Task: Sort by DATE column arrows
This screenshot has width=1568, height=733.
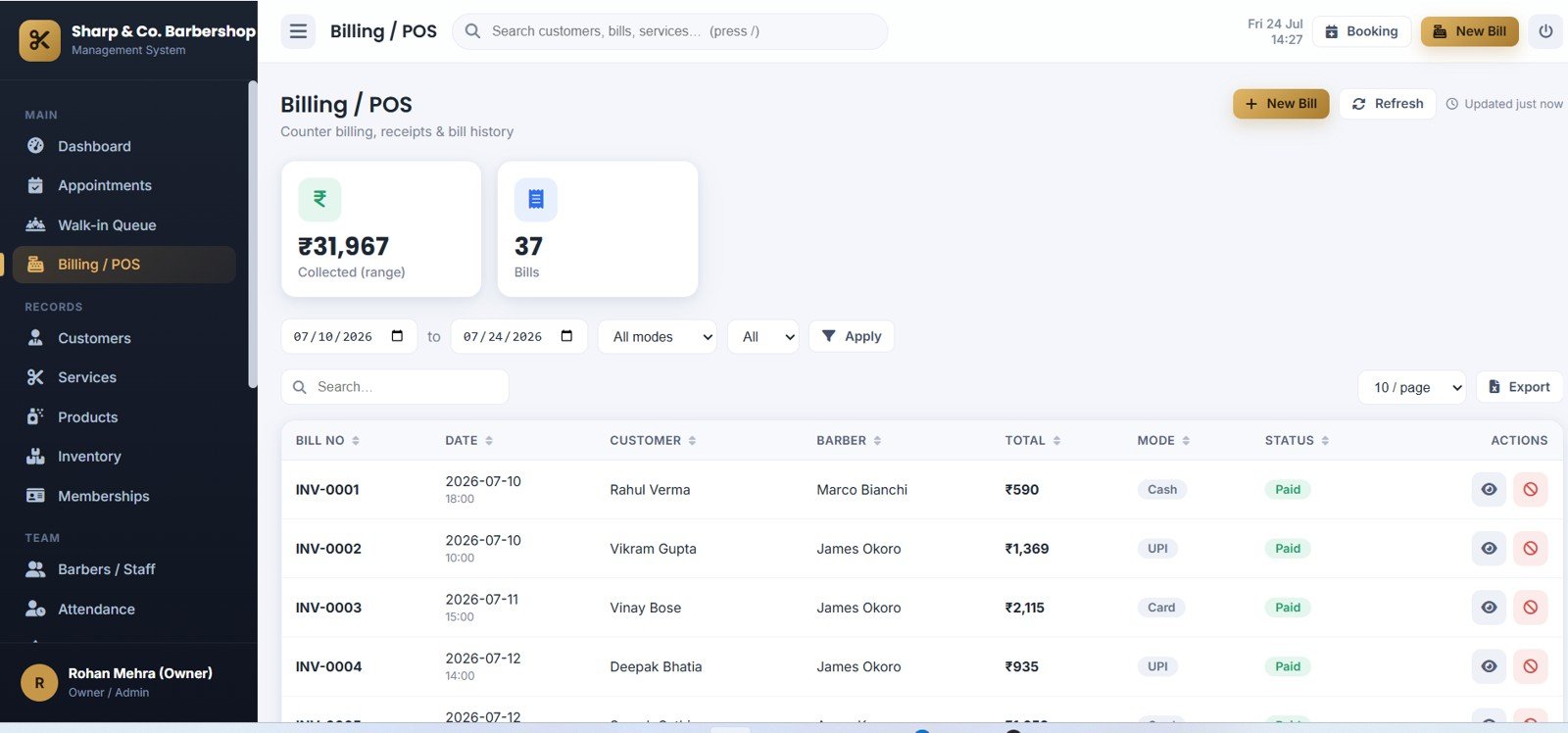Action: tap(489, 441)
